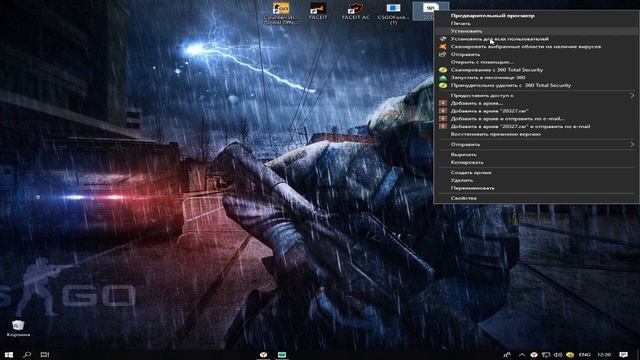Switch the ENG input language indicator
640x360 pixels.
584,355
